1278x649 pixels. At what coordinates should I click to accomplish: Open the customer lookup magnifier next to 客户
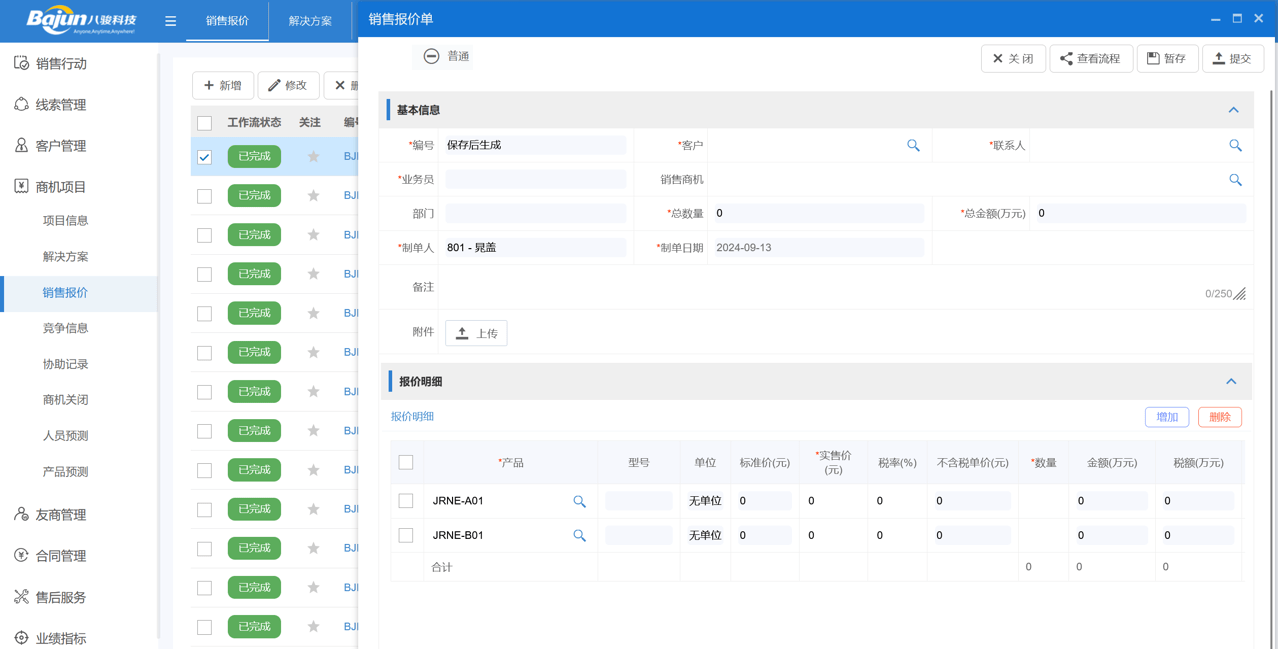click(x=912, y=145)
